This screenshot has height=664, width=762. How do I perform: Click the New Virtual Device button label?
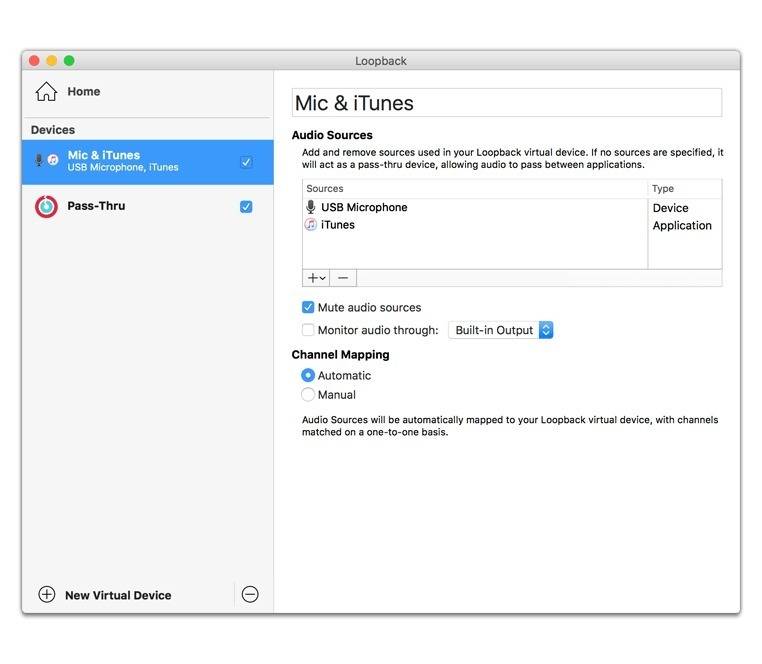coord(118,595)
